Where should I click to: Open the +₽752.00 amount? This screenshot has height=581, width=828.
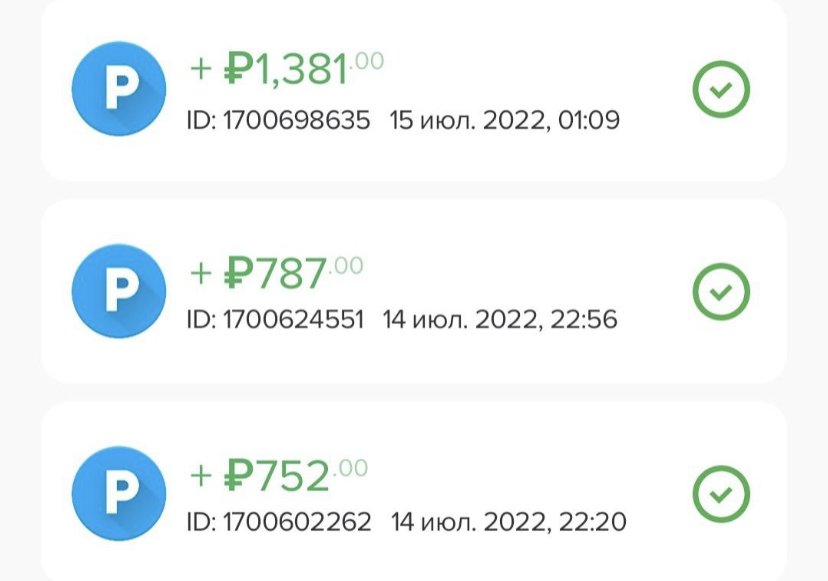click(x=278, y=475)
